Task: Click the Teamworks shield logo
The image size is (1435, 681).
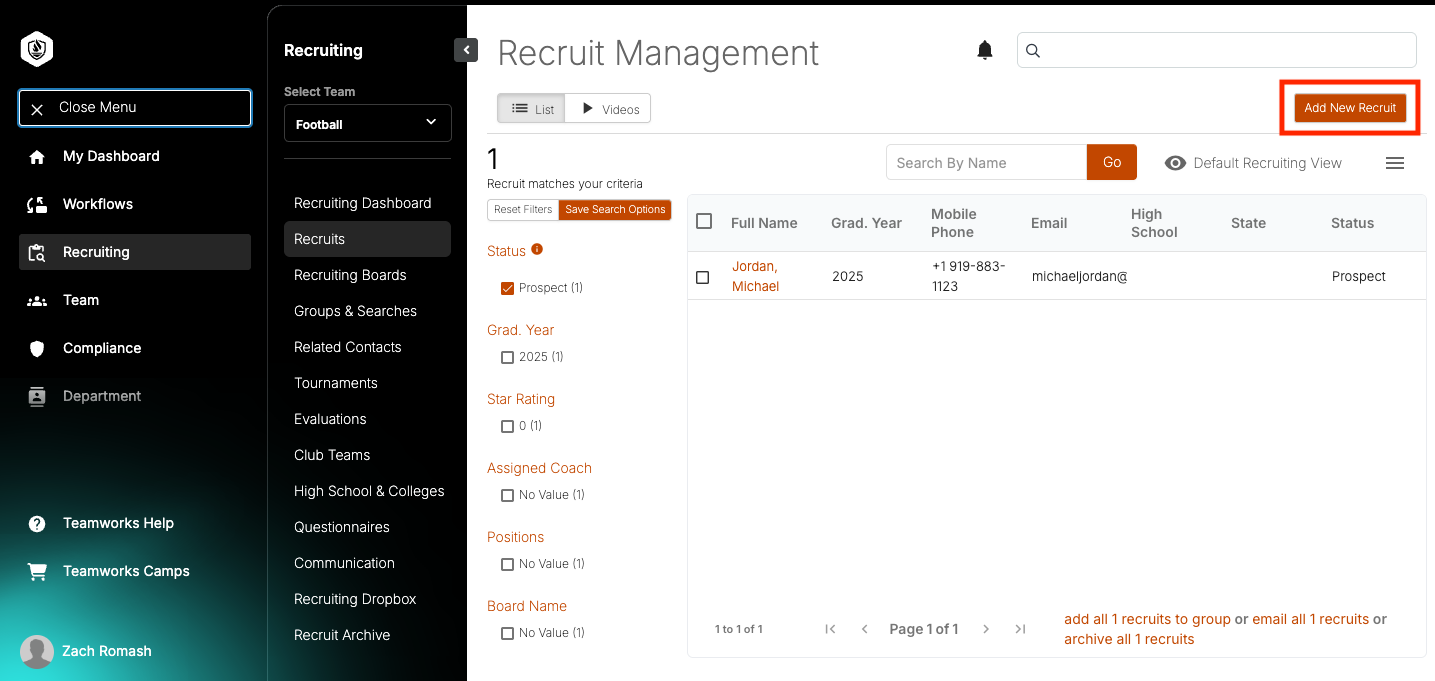Action: pyautogui.click(x=37, y=48)
